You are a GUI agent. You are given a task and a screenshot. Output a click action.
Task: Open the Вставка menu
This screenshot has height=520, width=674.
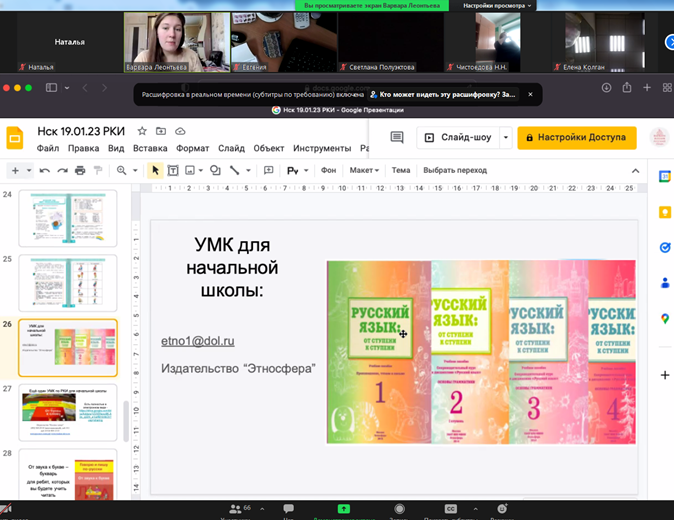point(150,148)
